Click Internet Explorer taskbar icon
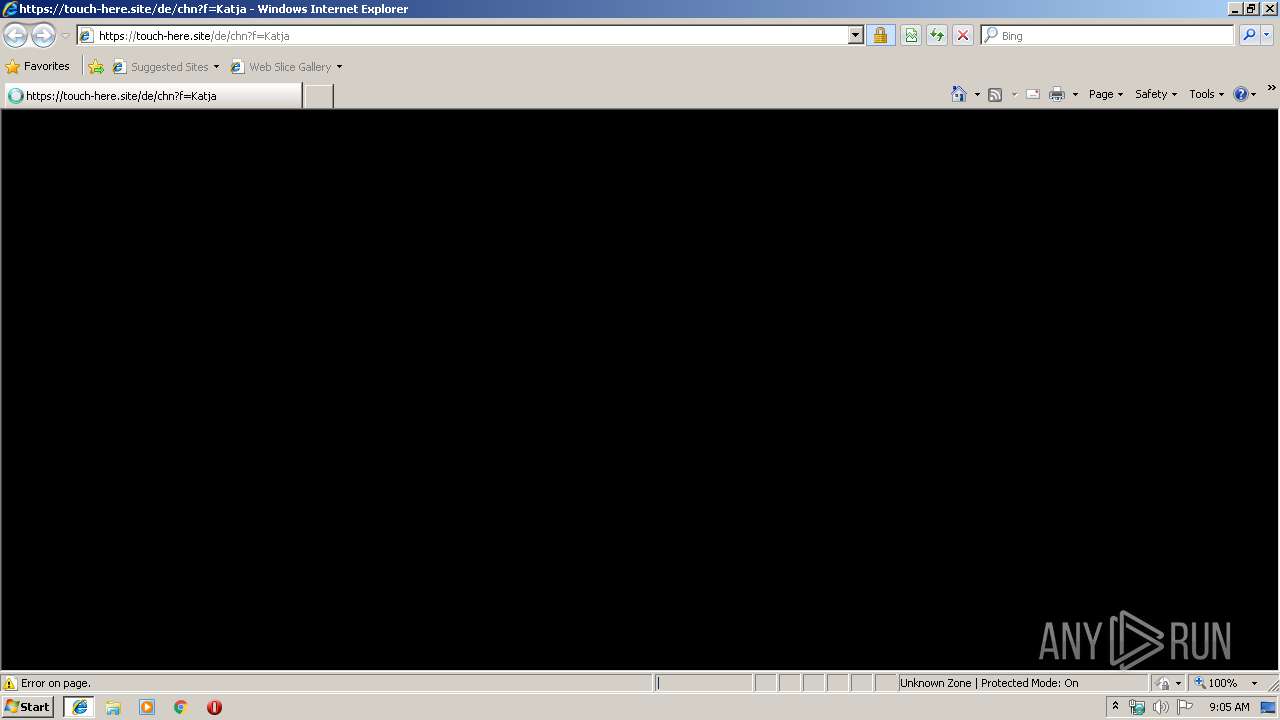The image size is (1280, 720). click(80, 706)
